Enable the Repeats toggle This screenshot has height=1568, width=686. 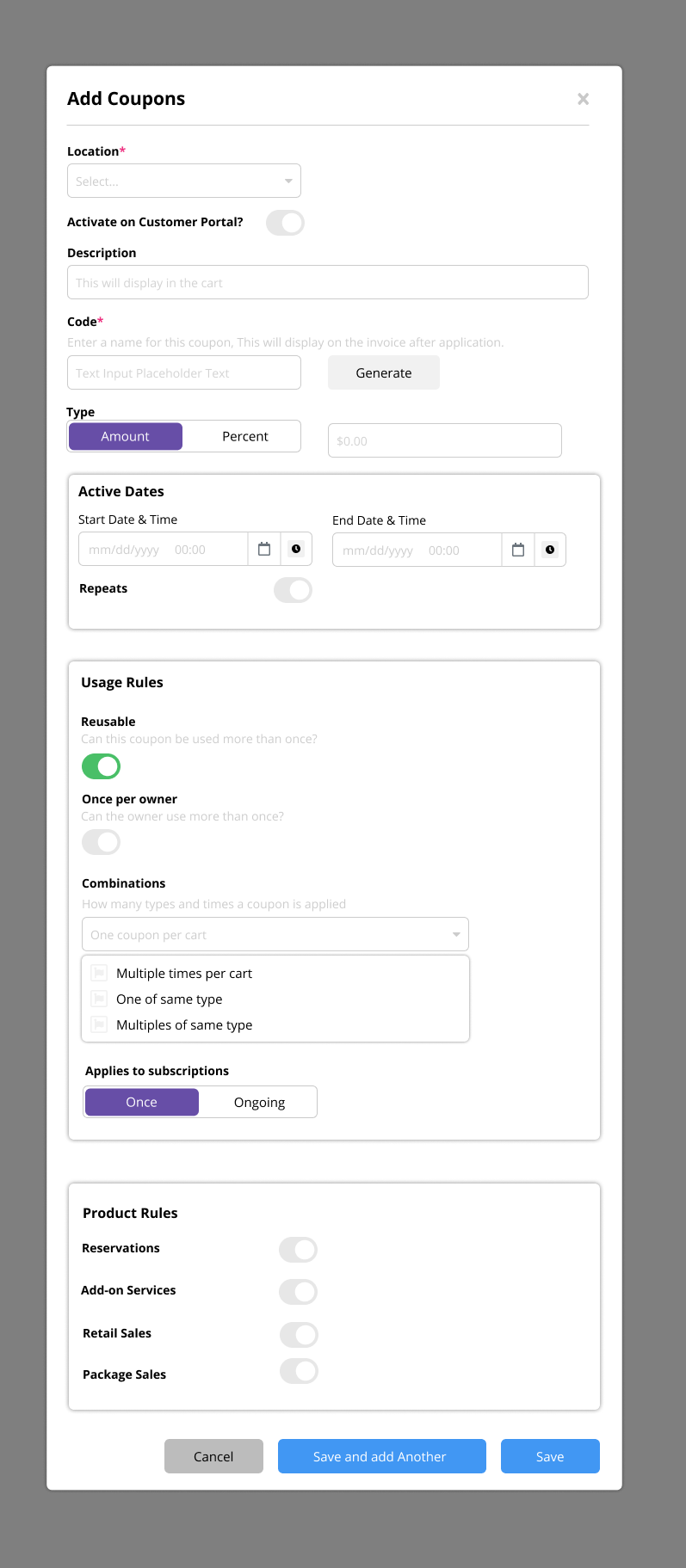pyautogui.click(x=293, y=590)
